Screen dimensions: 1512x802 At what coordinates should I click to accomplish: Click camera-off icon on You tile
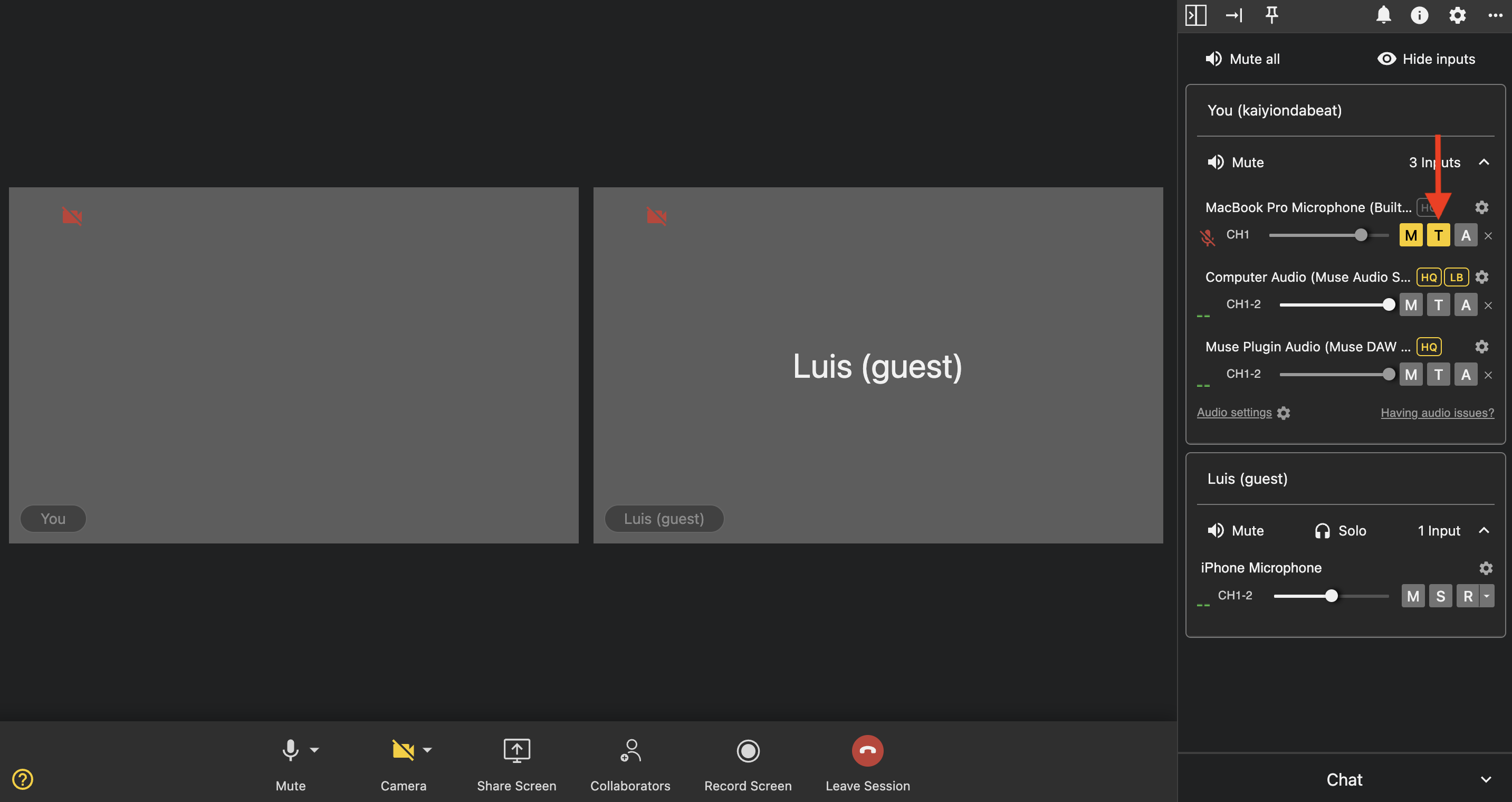[72, 216]
